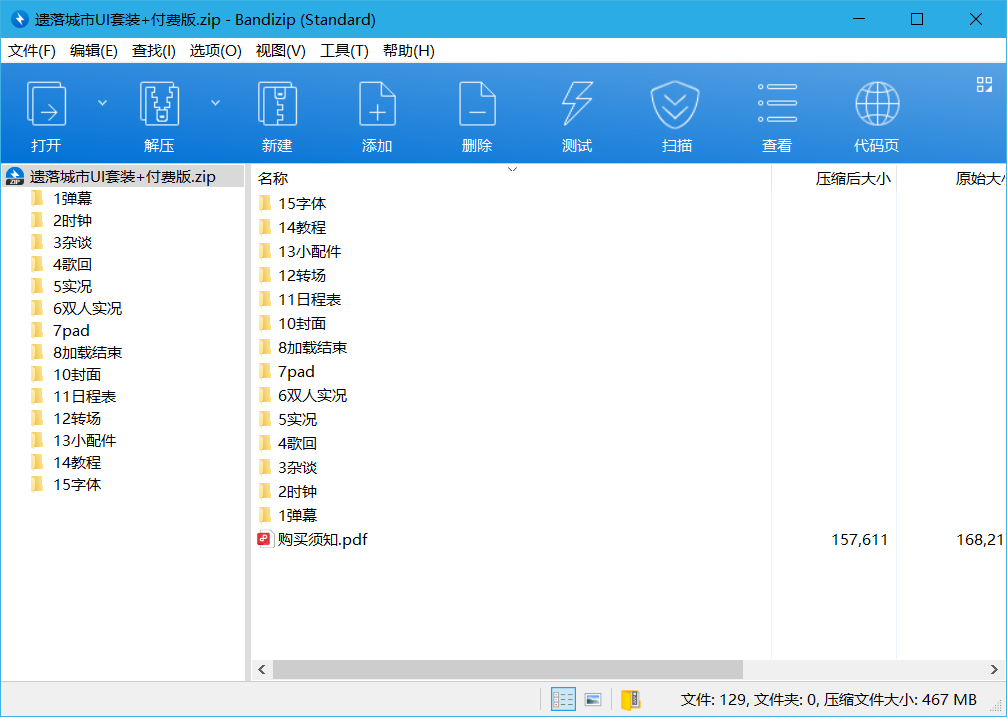This screenshot has width=1007, height=717.
Task: Click the View (查看) list icon
Action: [777, 103]
